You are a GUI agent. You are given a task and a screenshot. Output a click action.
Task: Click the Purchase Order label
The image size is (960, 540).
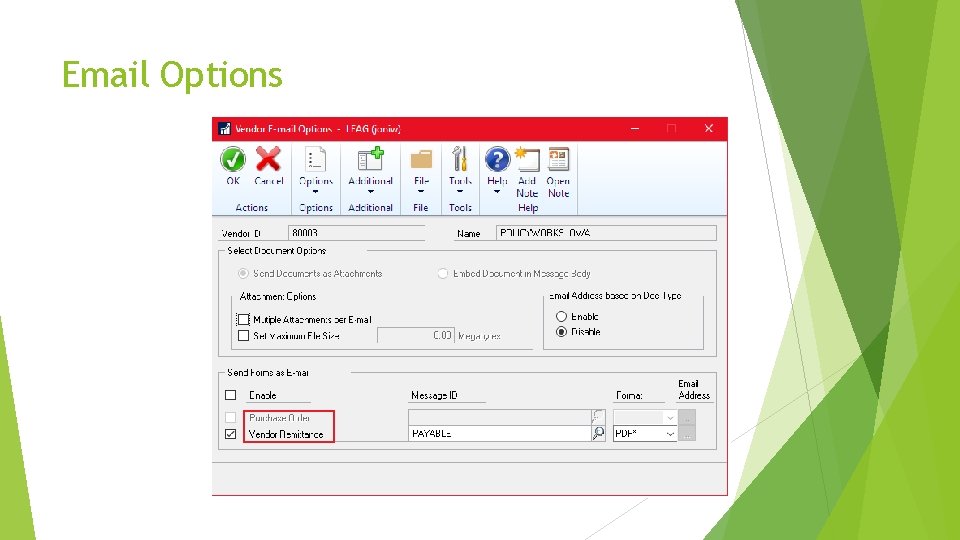tap(279, 418)
